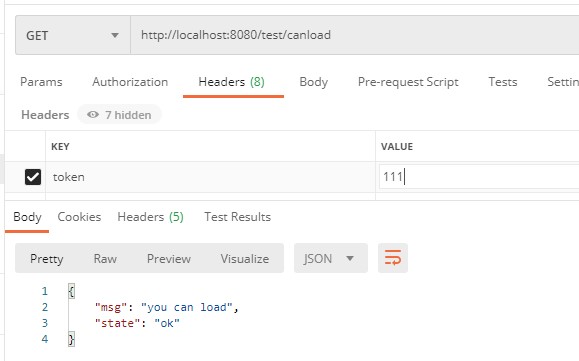Toggle response word wrap icon
Image resolution: width=579 pixels, height=361 pixels.
pos(393,258)
